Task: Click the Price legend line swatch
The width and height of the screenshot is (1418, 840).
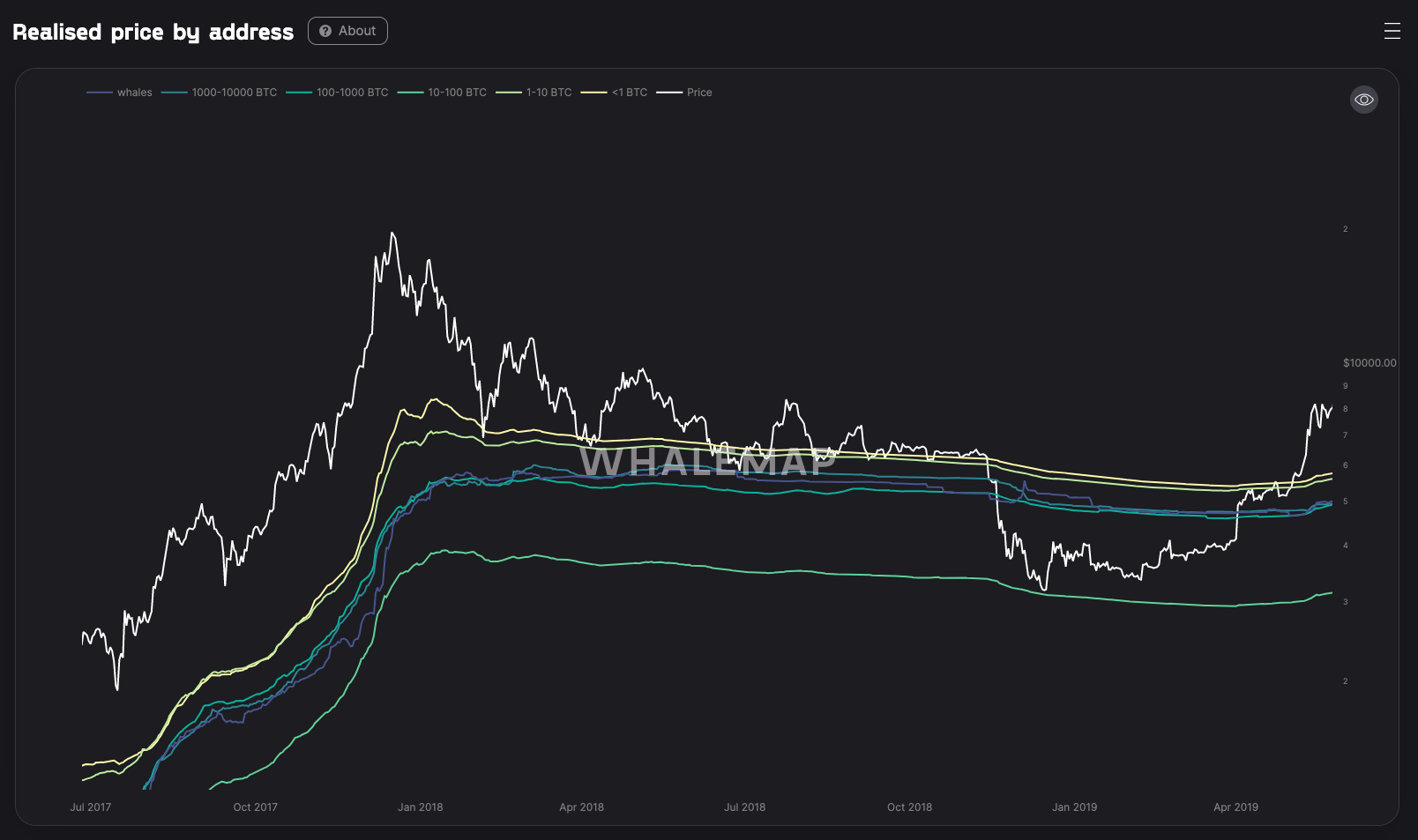Action: pyautogui.click(x=669, y=93)
